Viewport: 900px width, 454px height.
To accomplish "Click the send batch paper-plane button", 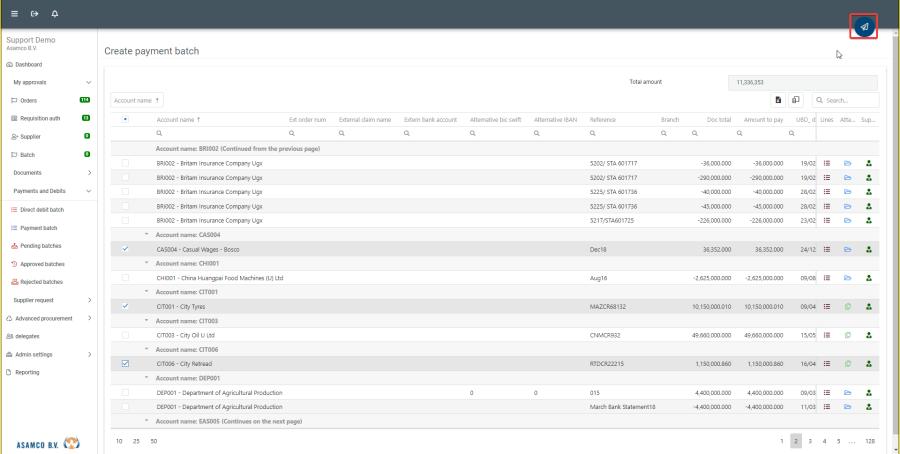I will pos(863,27).
